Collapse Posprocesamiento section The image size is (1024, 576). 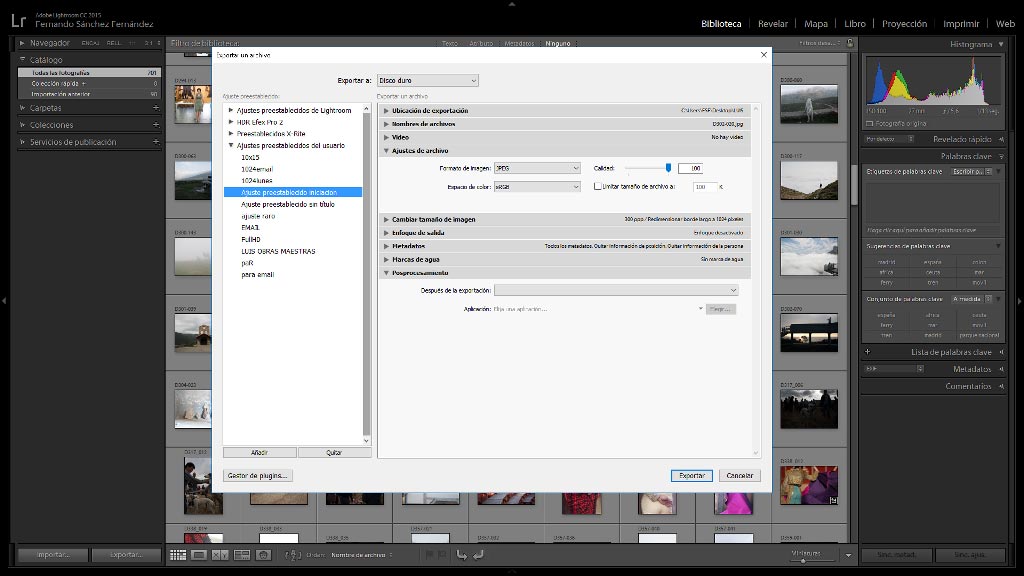(387, 273)
